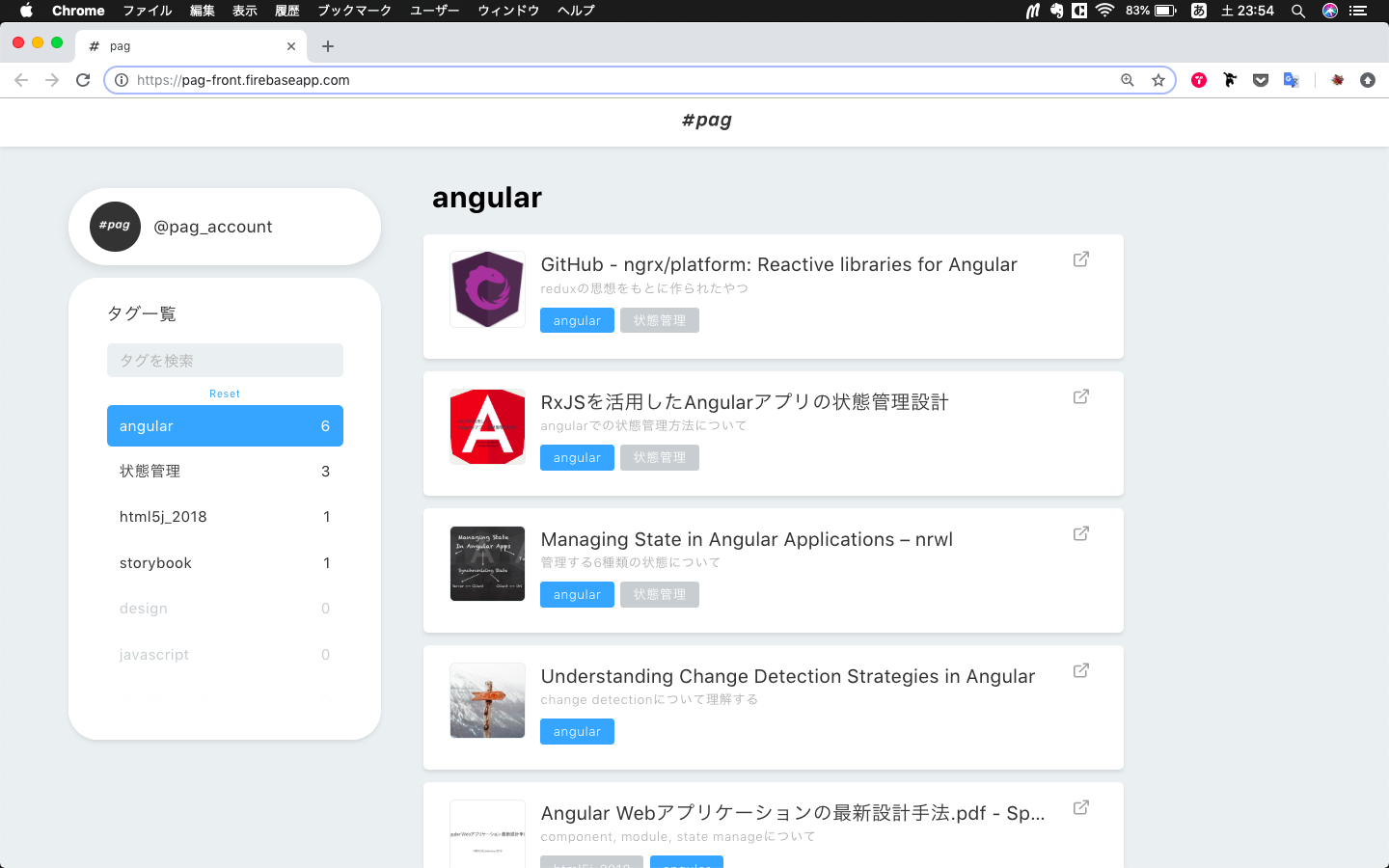
Task: Open external link for ngrx/platform card
Action: [1081, 259]
